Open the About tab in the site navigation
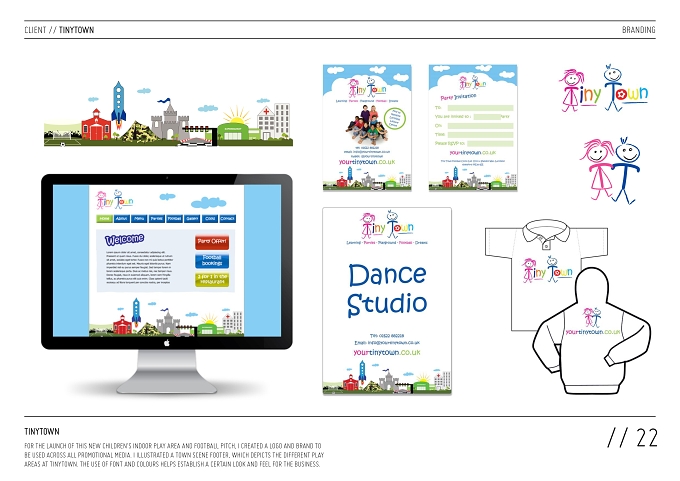 pos(121,219)
